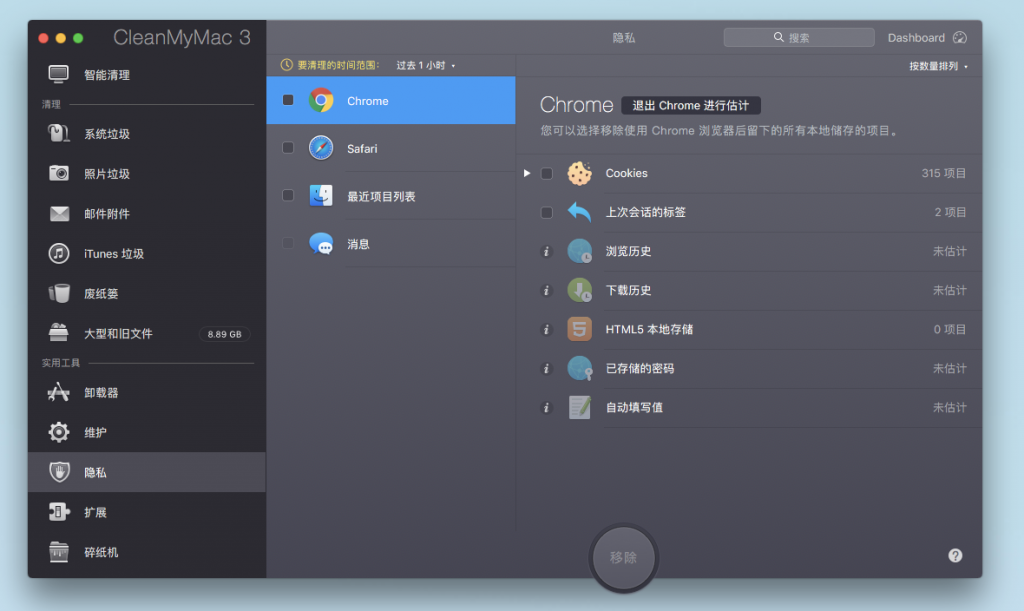Open the 按数量排列 sort dropdown

[938, 66]
